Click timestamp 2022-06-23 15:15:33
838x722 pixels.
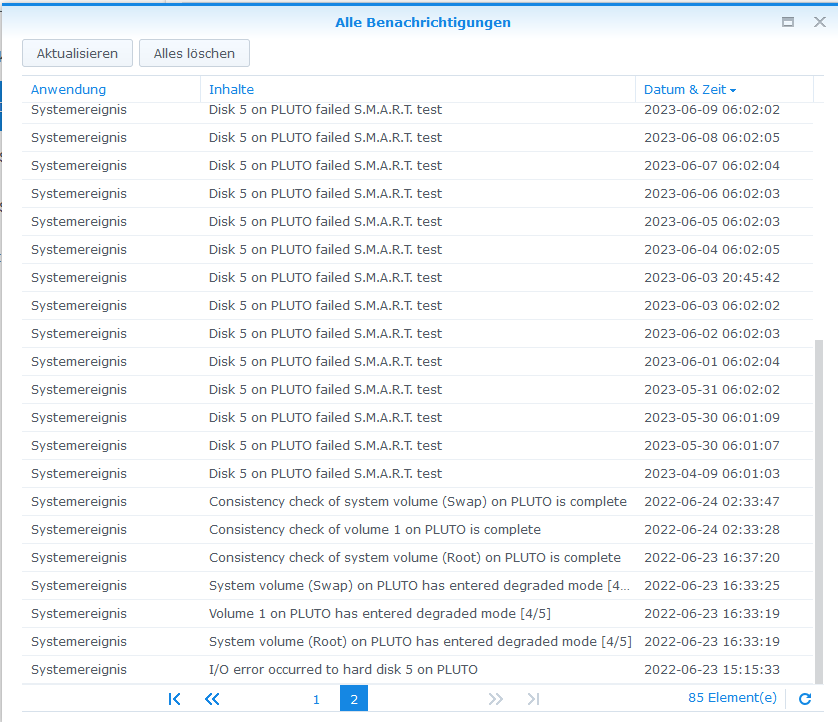click(x=712, y=670)
